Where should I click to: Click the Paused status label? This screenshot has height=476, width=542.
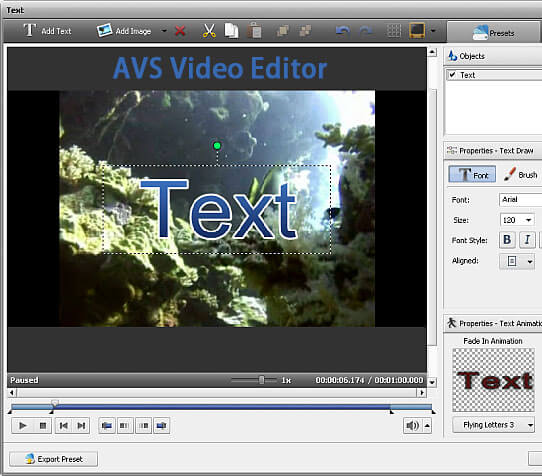point(24,380)
